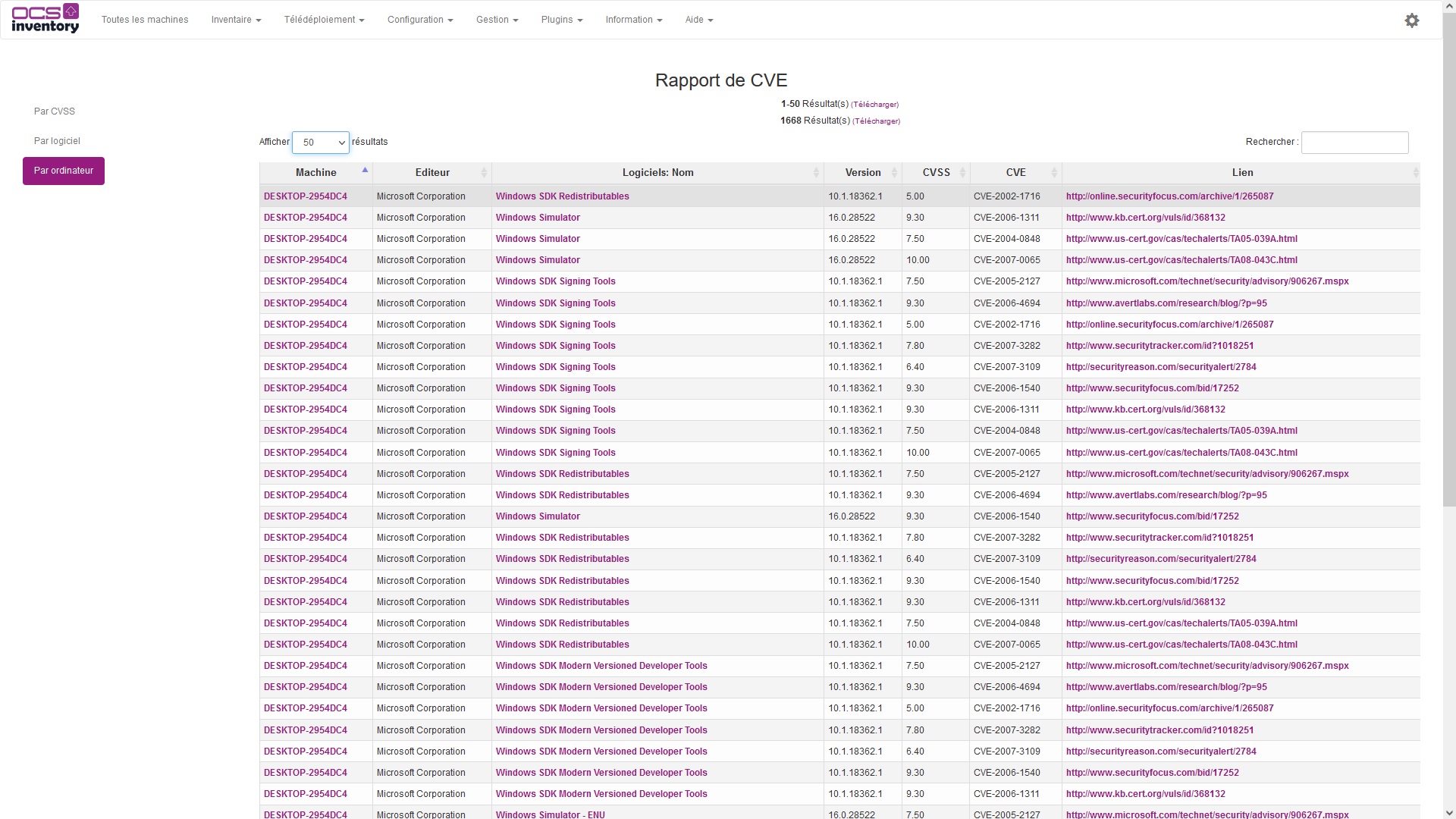Viewport: 1456px width, 819px height.
Task: Switch to the Par CVSS view
Action: [55, 111]
